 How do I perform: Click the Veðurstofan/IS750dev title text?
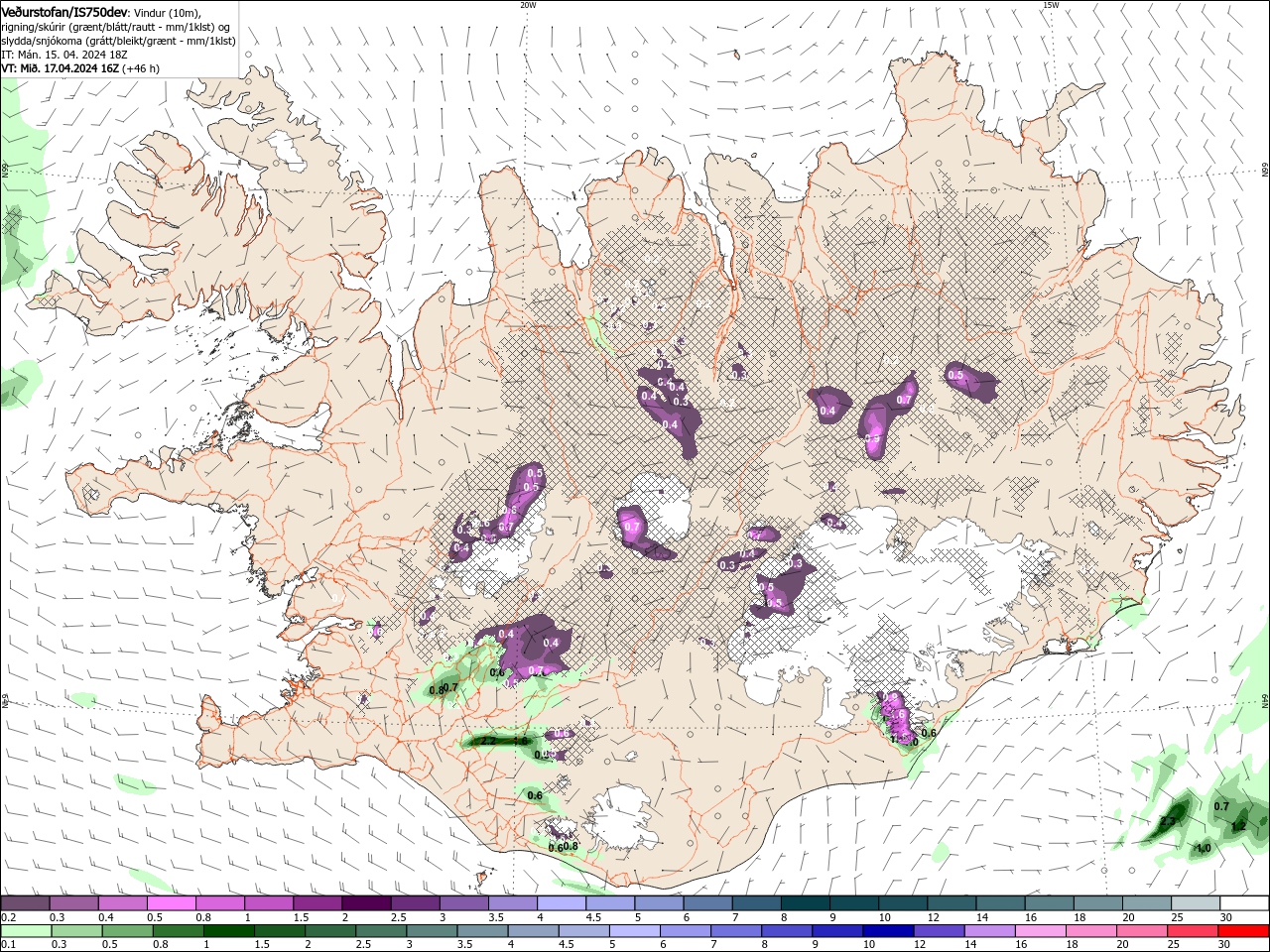coord(63,11)
